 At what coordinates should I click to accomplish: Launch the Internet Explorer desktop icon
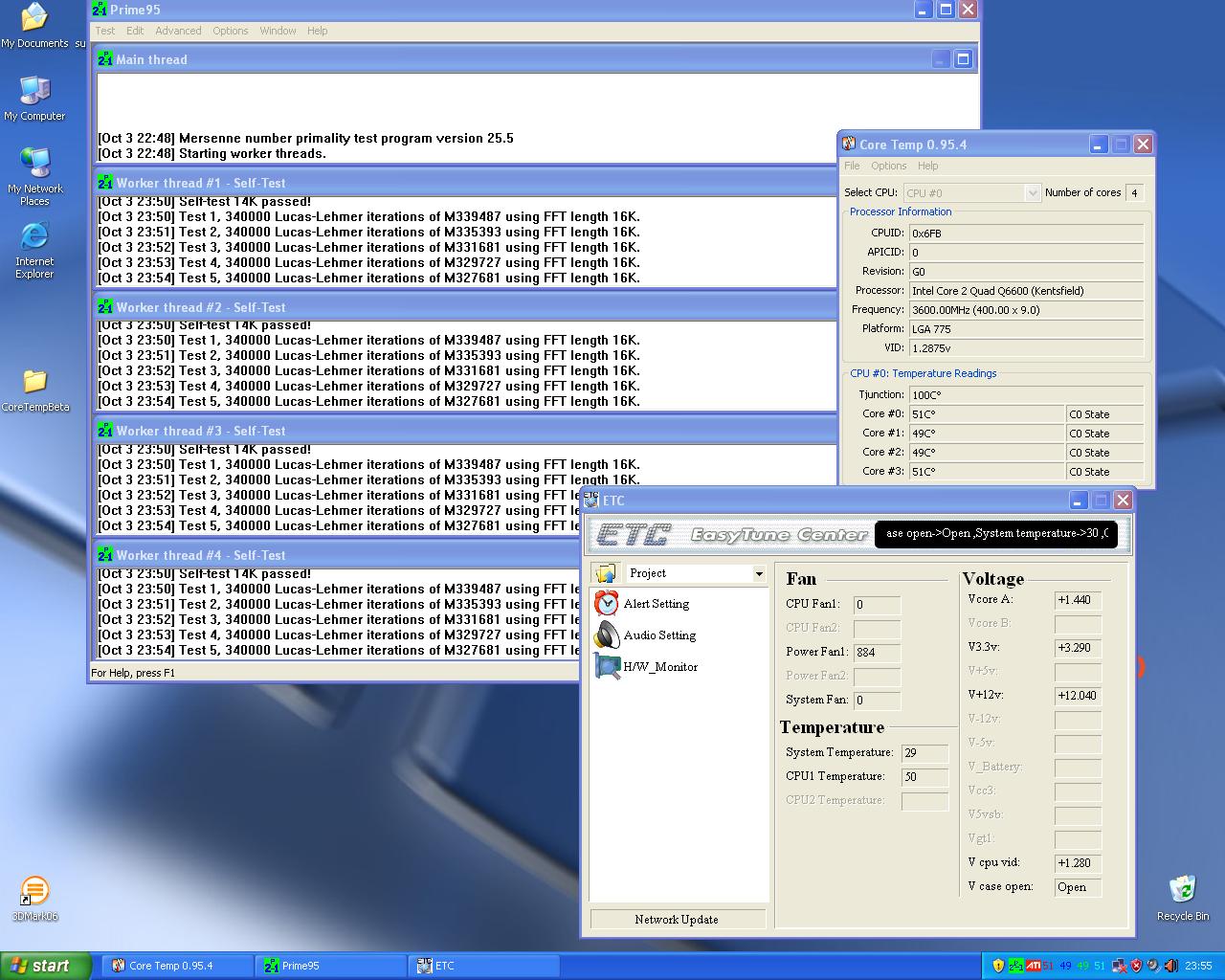[34, 249]
